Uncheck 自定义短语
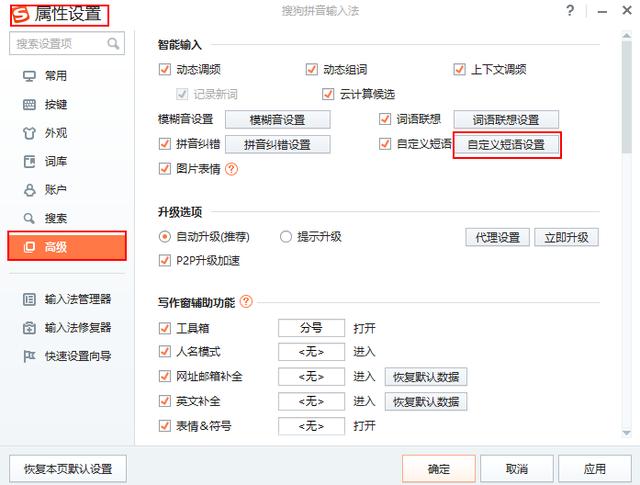The height and width of the screenshot is (485, 640). tap(385, 144)
